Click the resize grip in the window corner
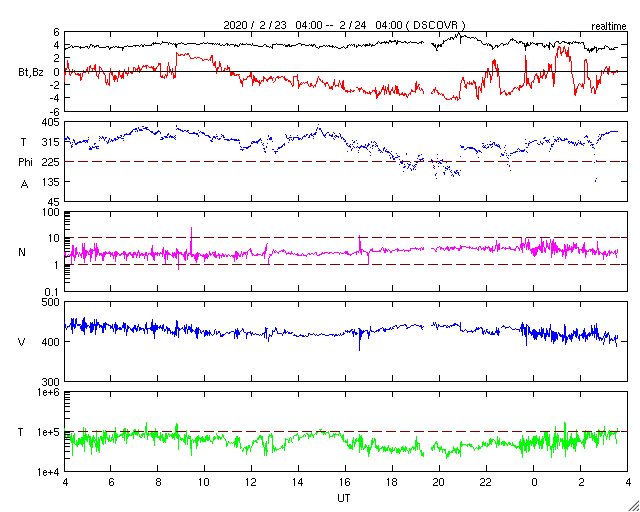 [634, 506]
